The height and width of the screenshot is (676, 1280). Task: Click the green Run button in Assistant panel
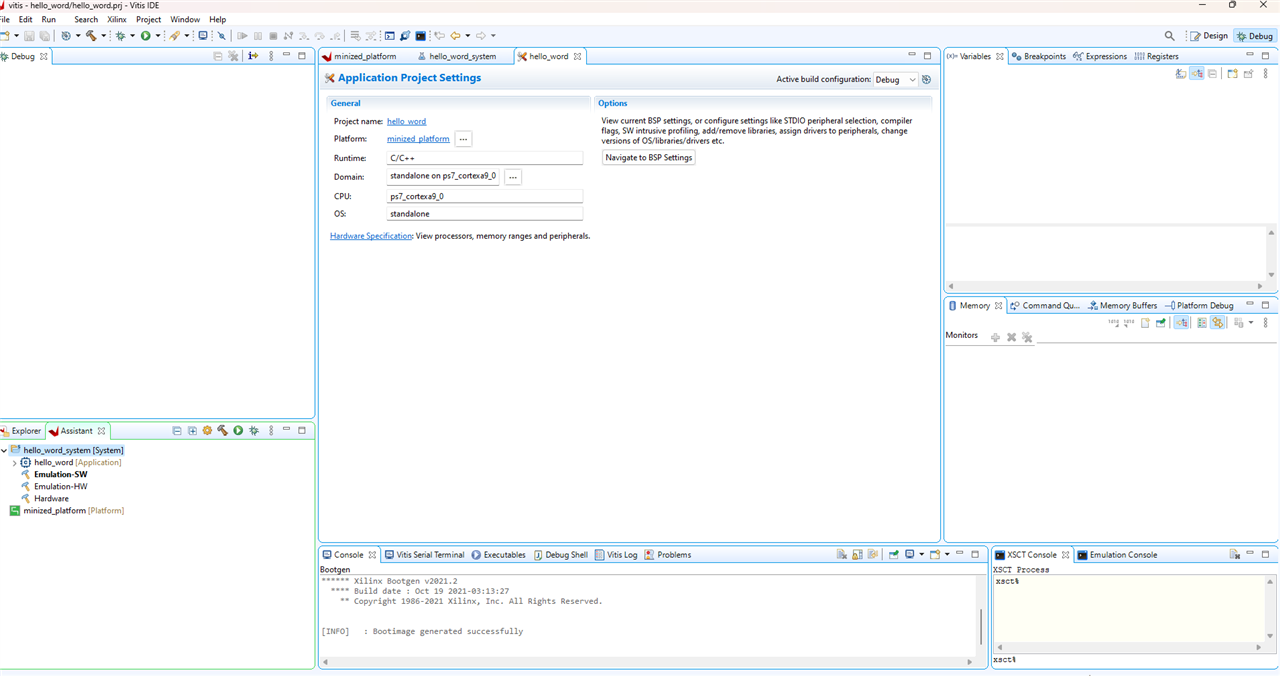(x=238, y=431)
